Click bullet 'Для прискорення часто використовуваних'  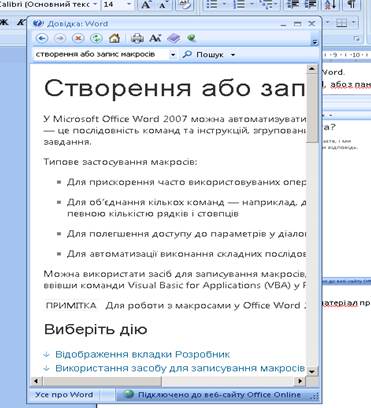(186, 182)
